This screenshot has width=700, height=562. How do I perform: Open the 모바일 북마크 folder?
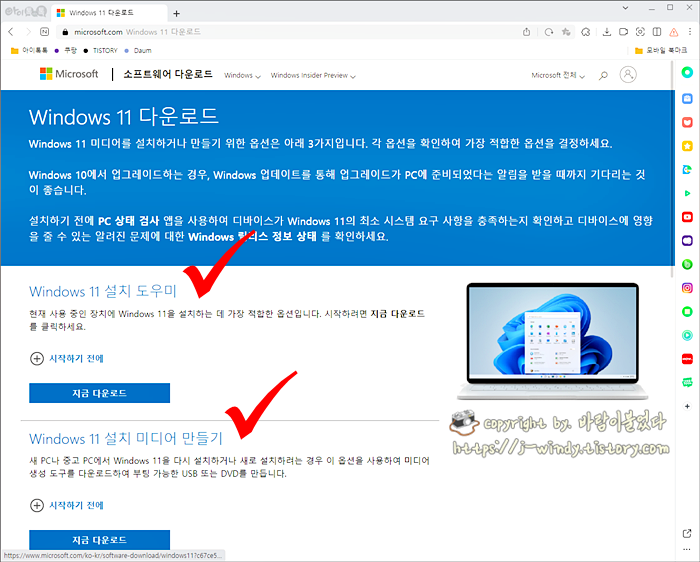pos(661,50)
